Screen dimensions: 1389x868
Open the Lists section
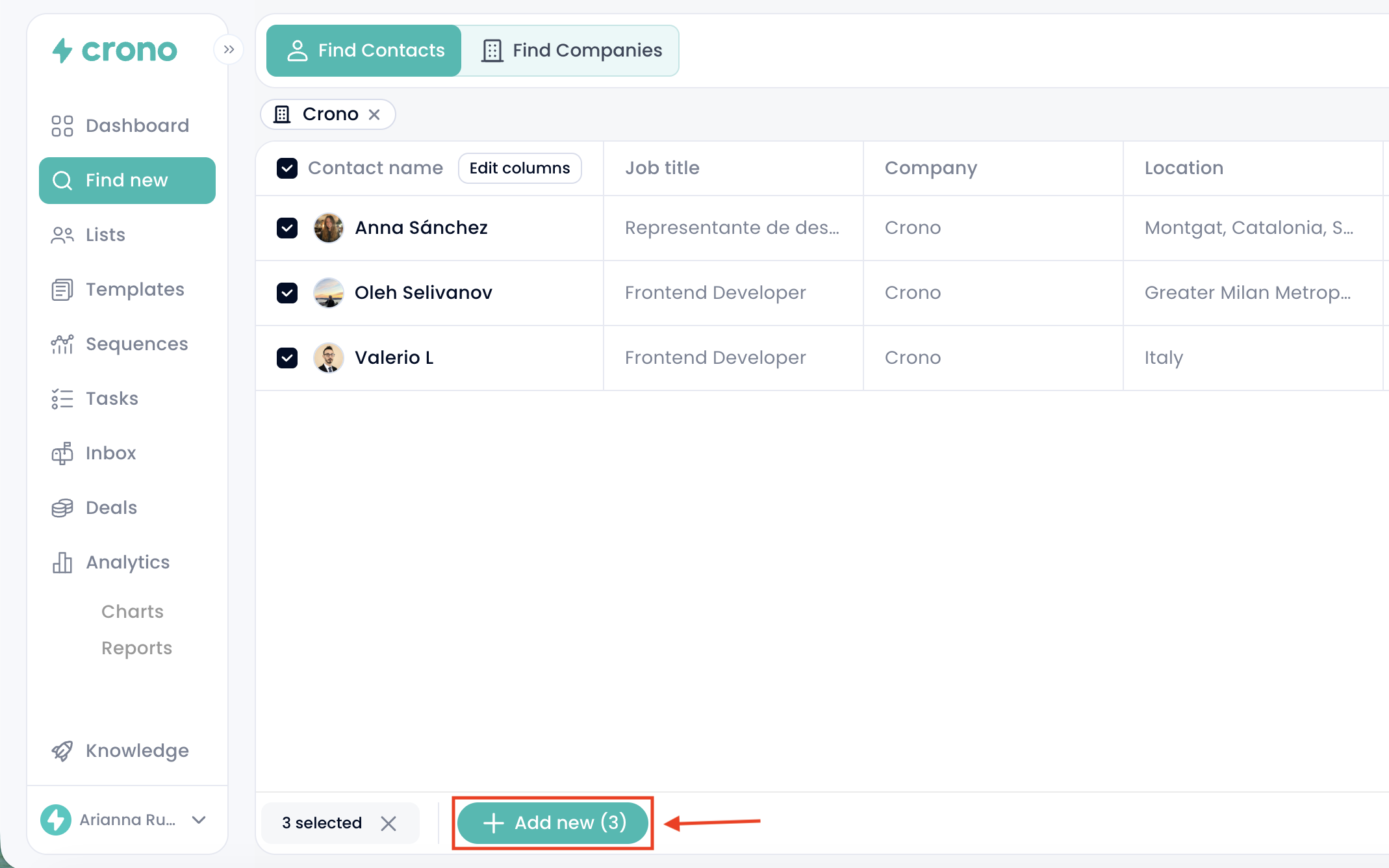pos(127,235)
